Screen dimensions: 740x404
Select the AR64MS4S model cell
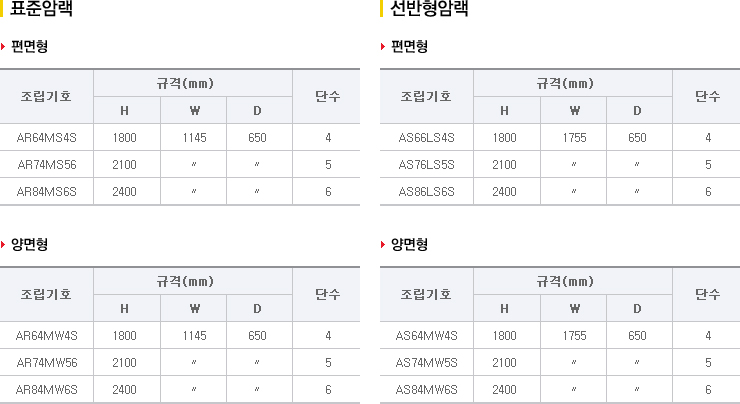pos(46,137)
